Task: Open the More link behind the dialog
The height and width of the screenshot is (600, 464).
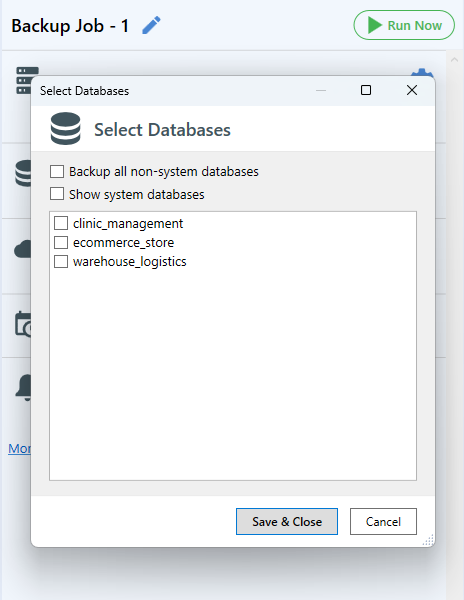Action: tap(20, 448)
